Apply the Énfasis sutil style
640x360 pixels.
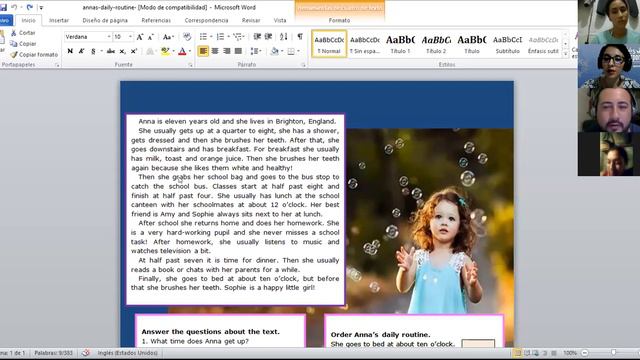coord(543,44)
